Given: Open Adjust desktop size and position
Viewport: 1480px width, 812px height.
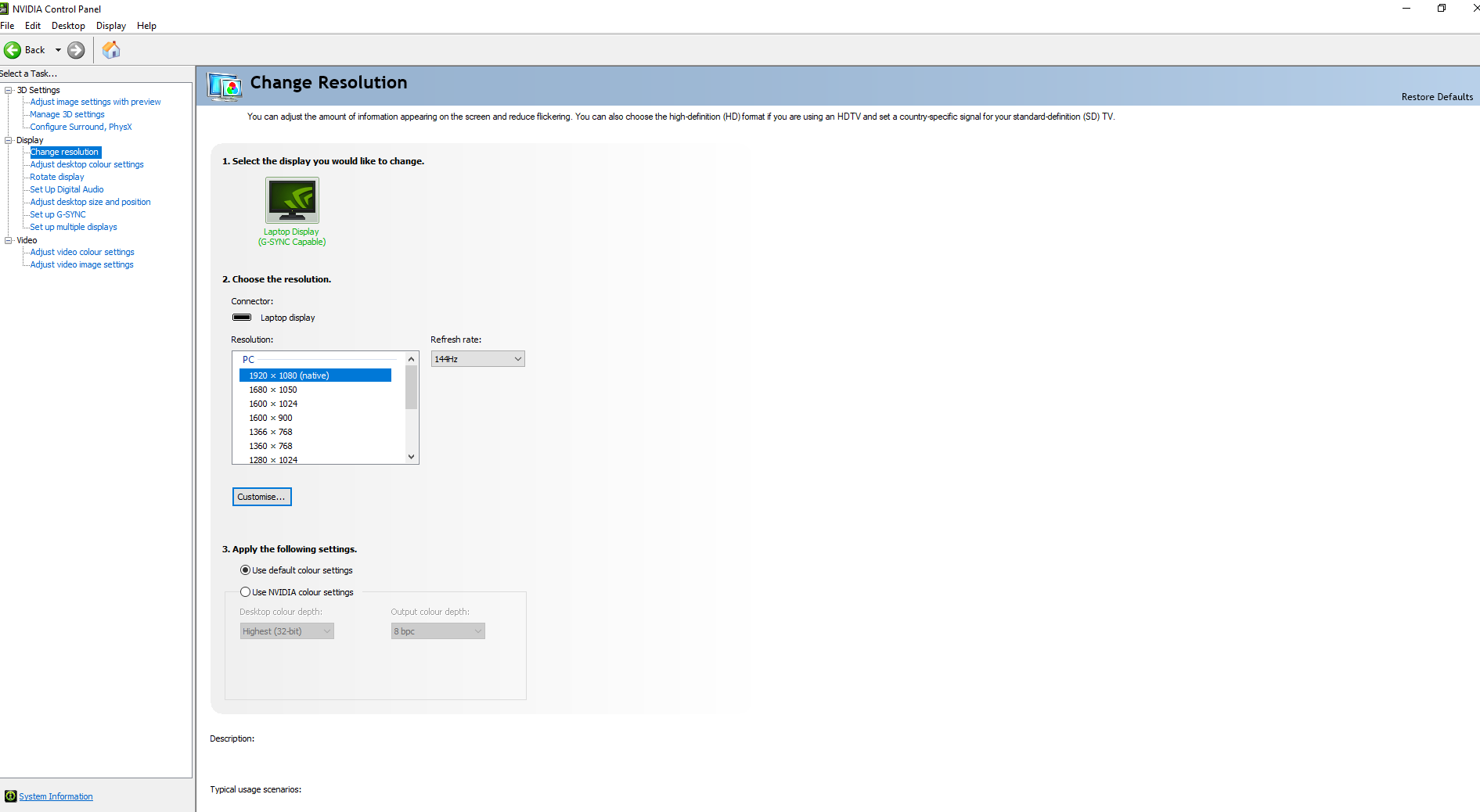Looking at the screenshot, I should pos(90,202).
